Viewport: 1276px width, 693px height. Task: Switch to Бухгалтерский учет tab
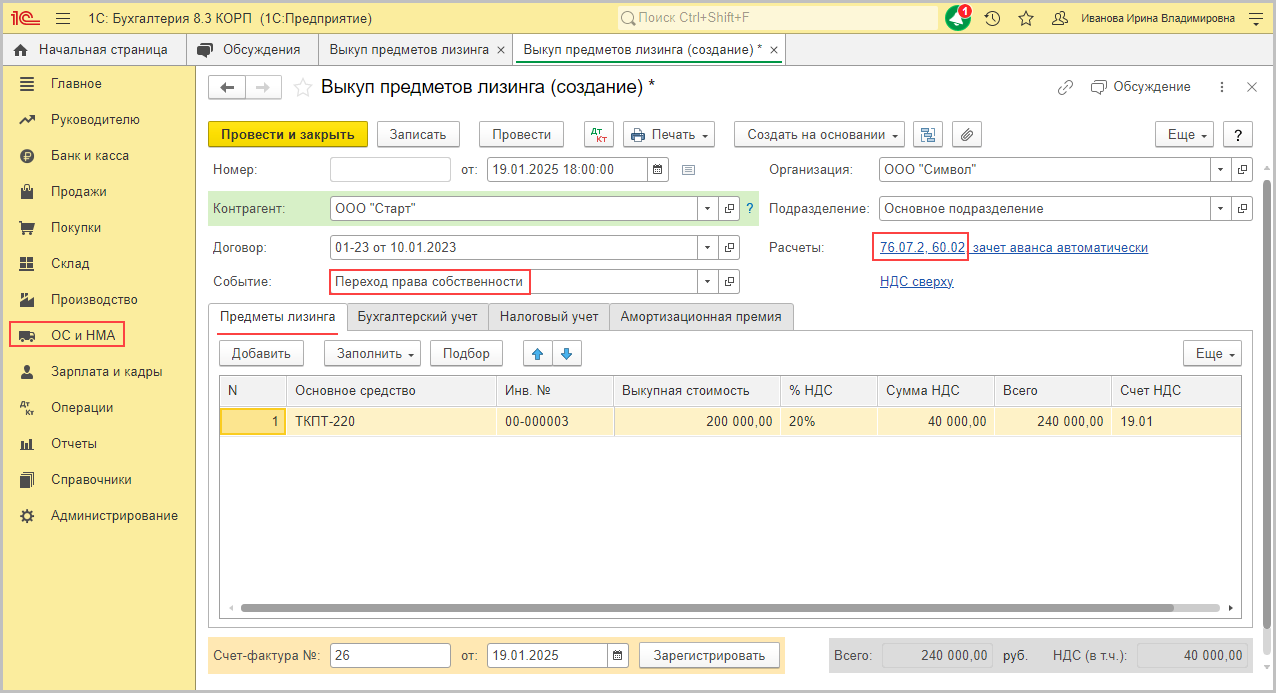click(418, 316)
